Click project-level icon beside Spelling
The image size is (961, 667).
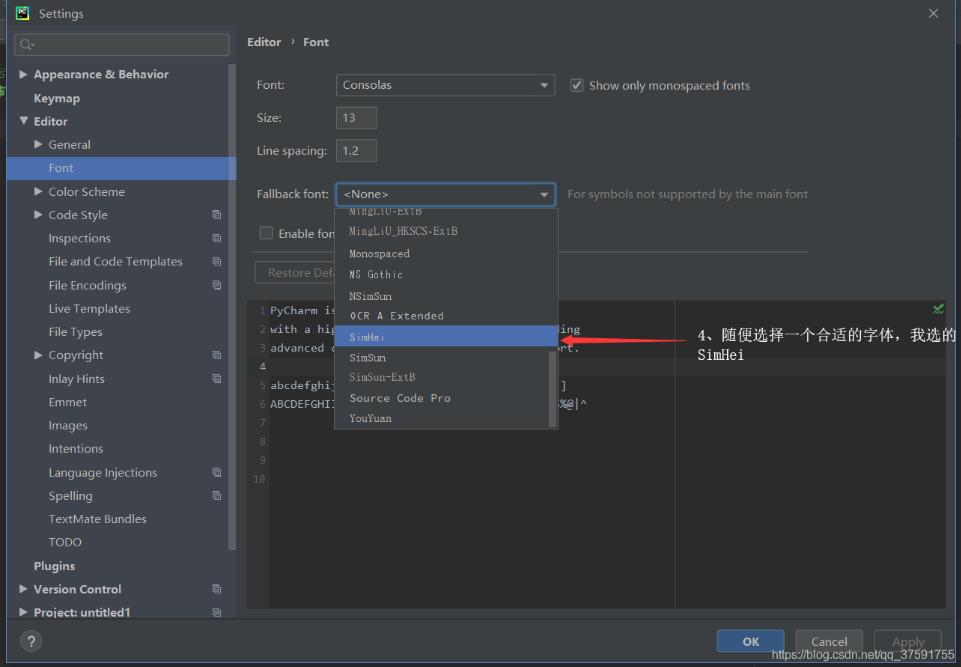(x=217, y=496)
